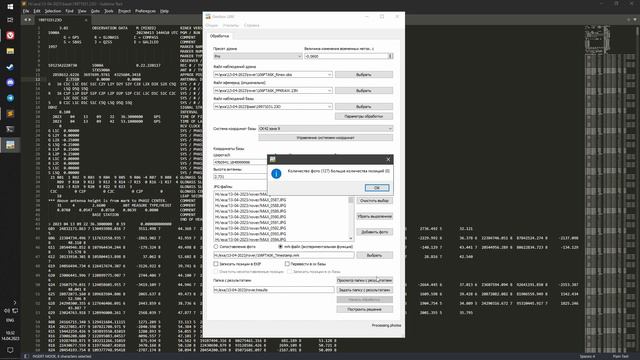Open the volume control in the tray
The width and height of the screenshot is (640, 360).
(x=7, y=311)
